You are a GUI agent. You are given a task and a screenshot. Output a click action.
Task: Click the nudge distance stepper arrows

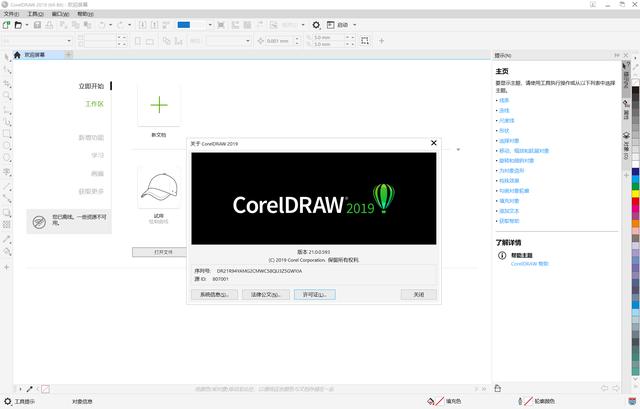297,41
